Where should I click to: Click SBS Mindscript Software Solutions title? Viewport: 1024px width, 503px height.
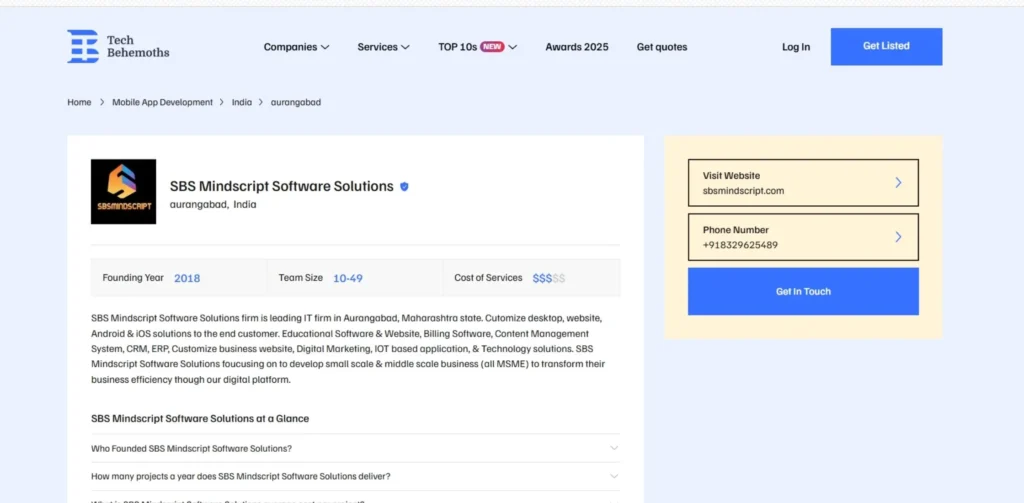click(x=281, y=186)
